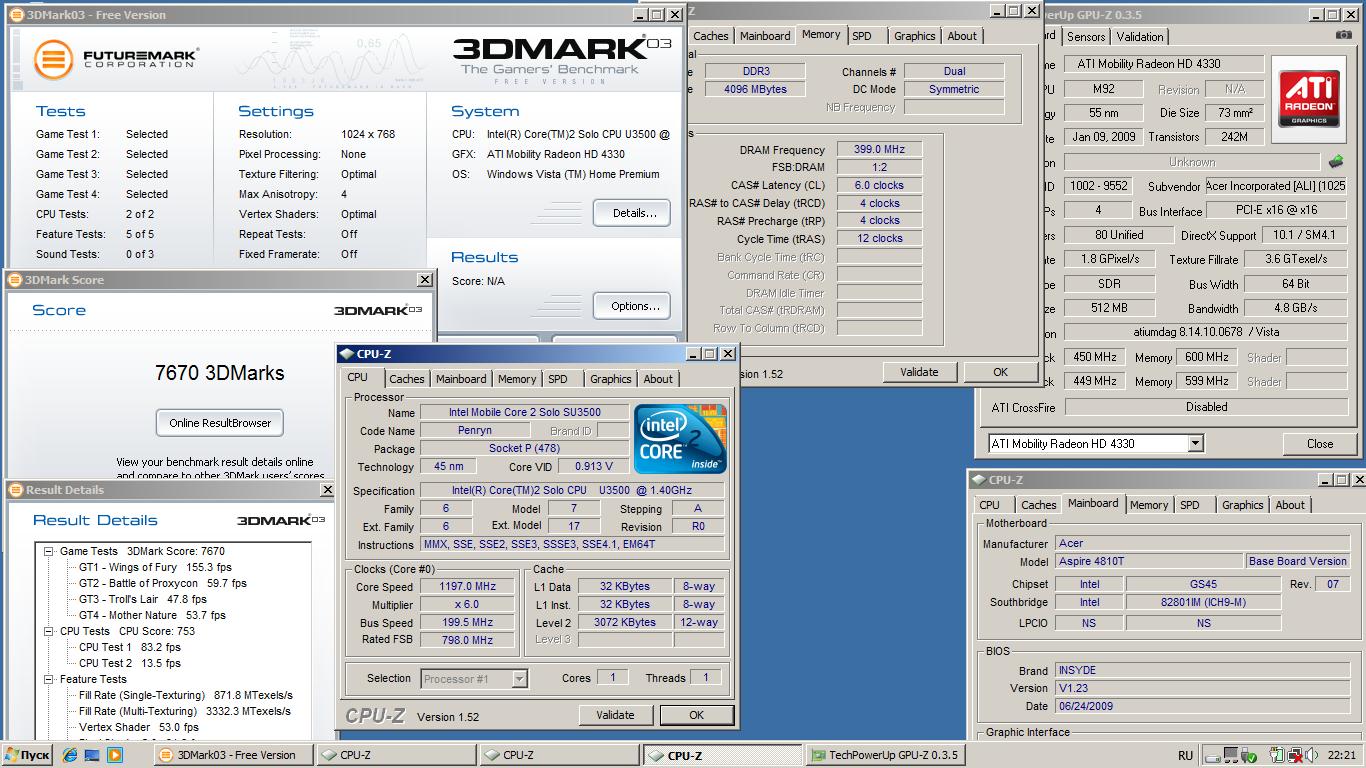This screenshot has width=1366, height=768.
Task: Click the ATI Radeon Graphics logo
Action: [x=1309, y=98]
